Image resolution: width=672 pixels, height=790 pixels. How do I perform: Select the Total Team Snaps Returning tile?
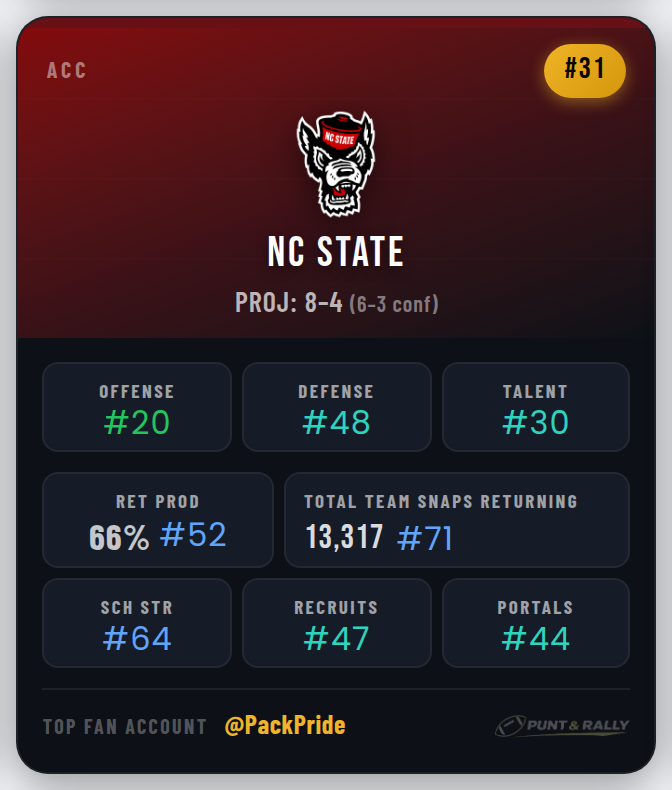[457, 520]
